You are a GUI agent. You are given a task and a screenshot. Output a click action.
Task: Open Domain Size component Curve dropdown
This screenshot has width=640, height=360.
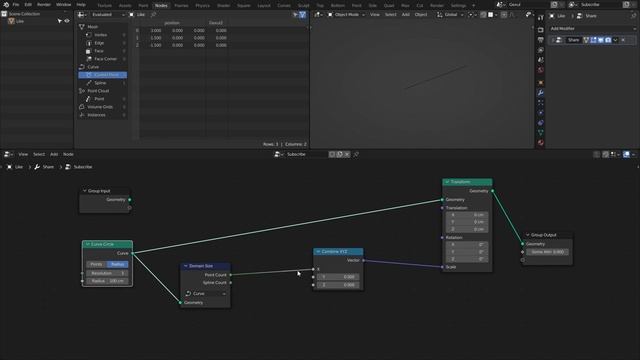tap(206, 293)
